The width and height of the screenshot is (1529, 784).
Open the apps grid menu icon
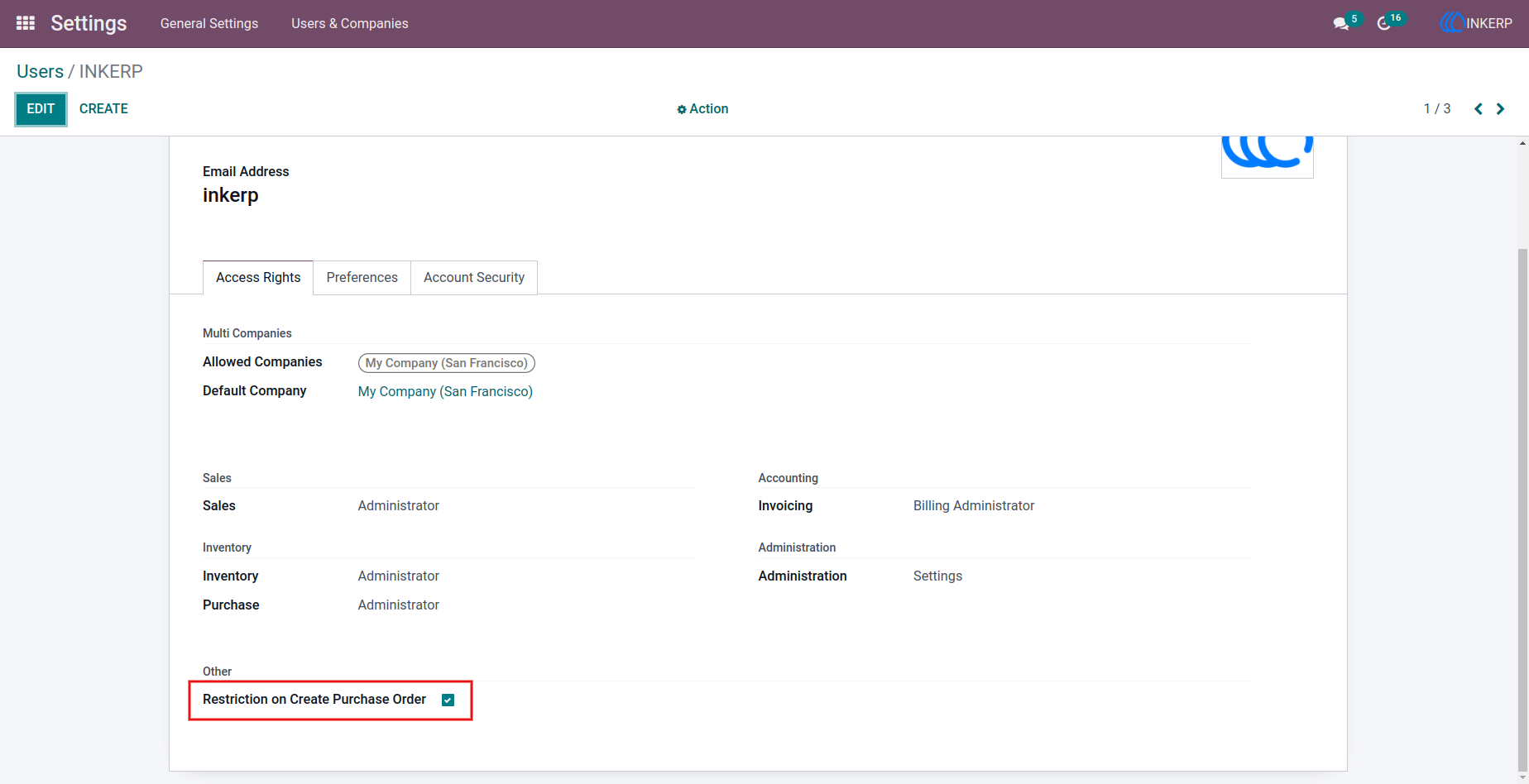pos(26,23)
